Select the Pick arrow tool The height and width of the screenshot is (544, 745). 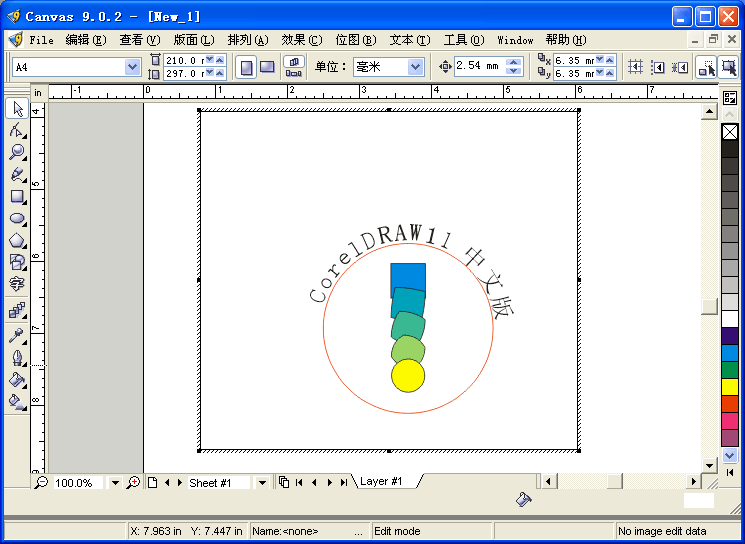17,109
